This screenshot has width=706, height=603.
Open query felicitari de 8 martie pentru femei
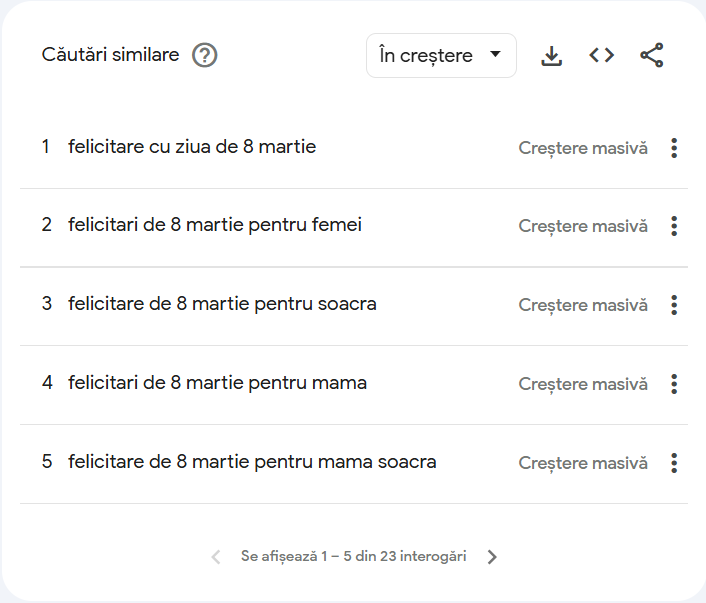coord(215,225)
